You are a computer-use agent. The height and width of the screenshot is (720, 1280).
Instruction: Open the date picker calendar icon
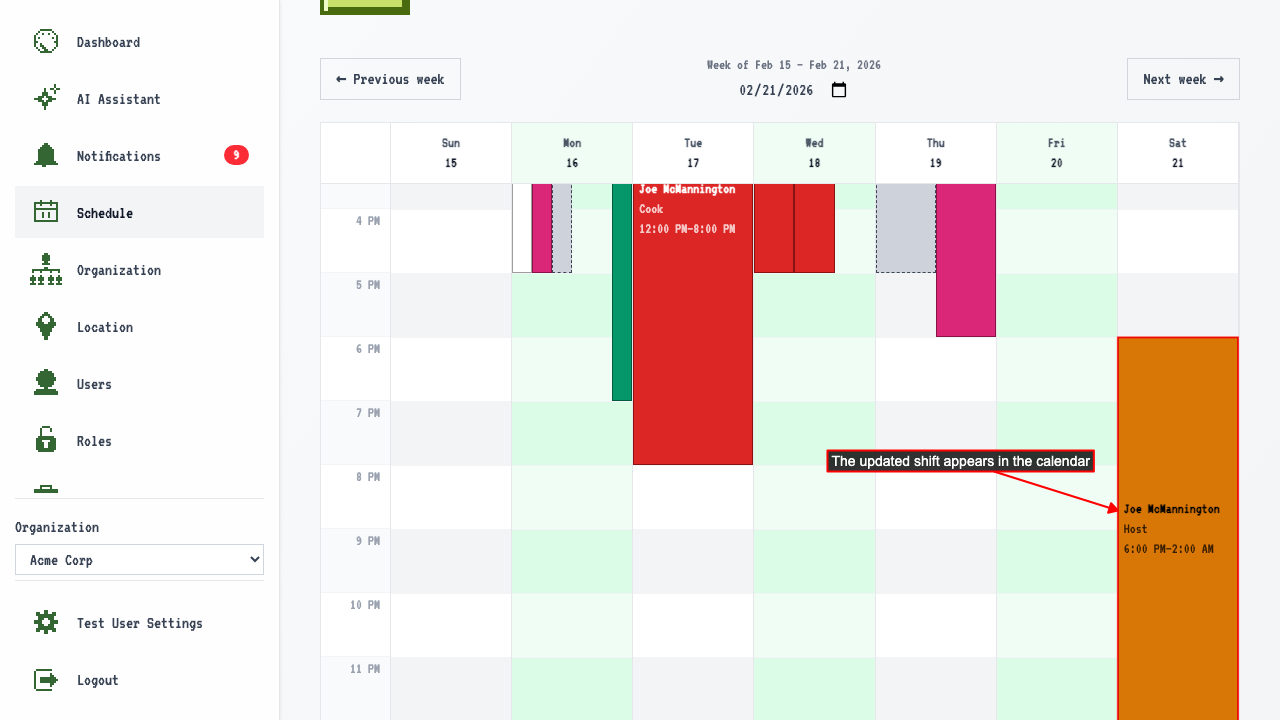click(839, 90)
